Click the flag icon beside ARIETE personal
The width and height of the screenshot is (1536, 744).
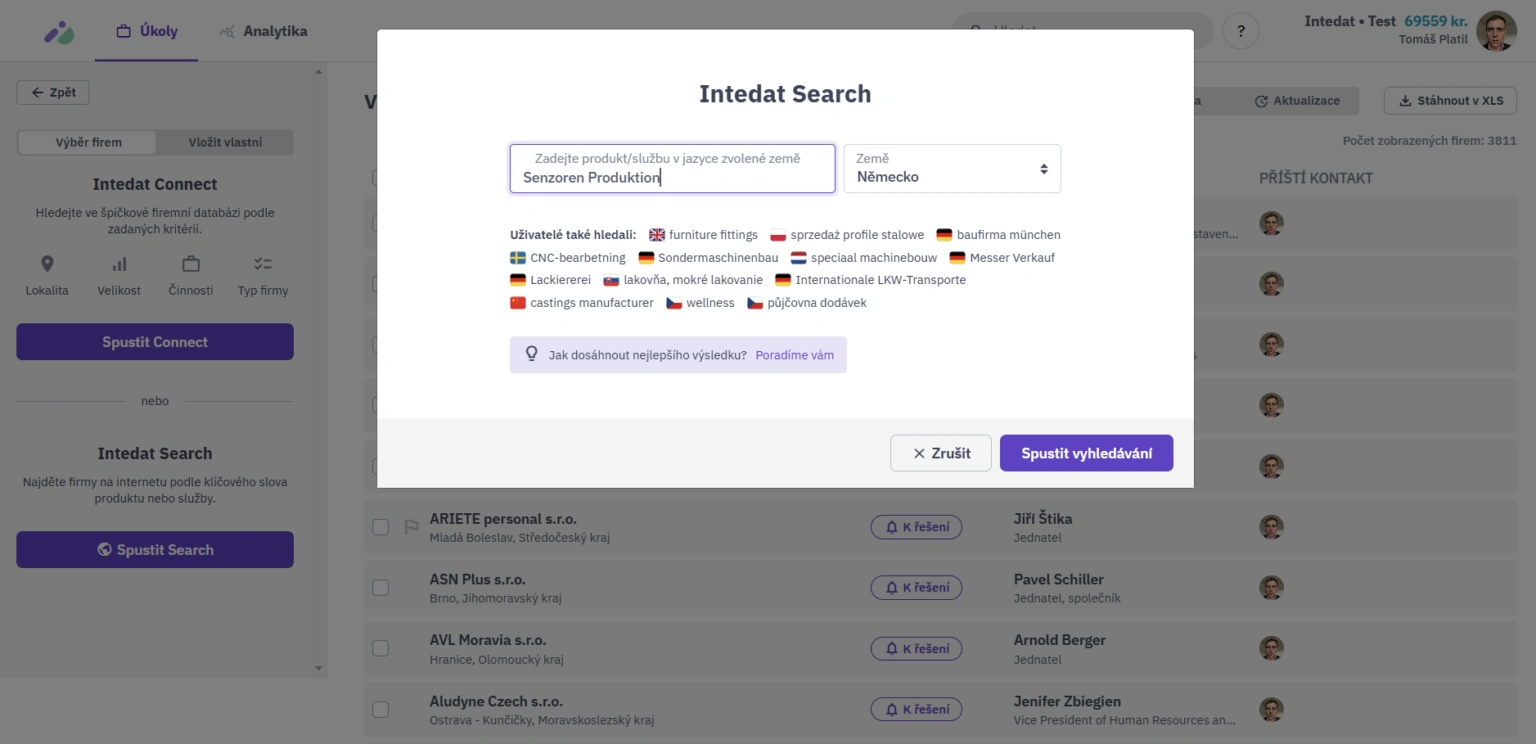click(411, 527)
